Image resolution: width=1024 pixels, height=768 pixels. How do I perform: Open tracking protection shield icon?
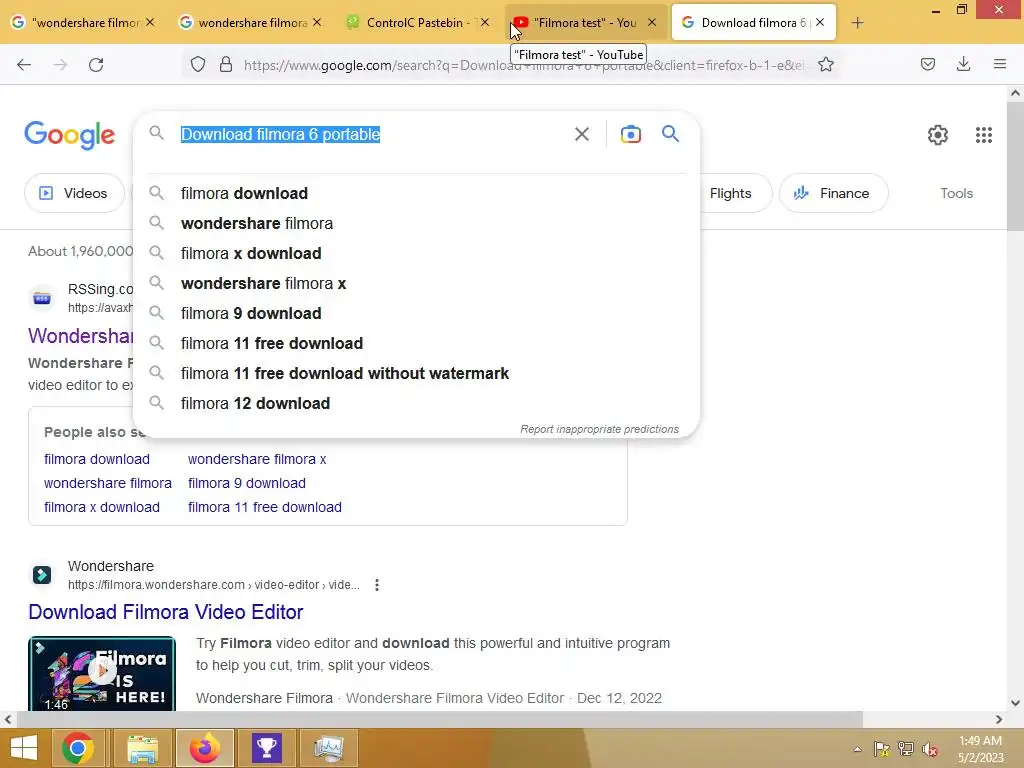198,64
